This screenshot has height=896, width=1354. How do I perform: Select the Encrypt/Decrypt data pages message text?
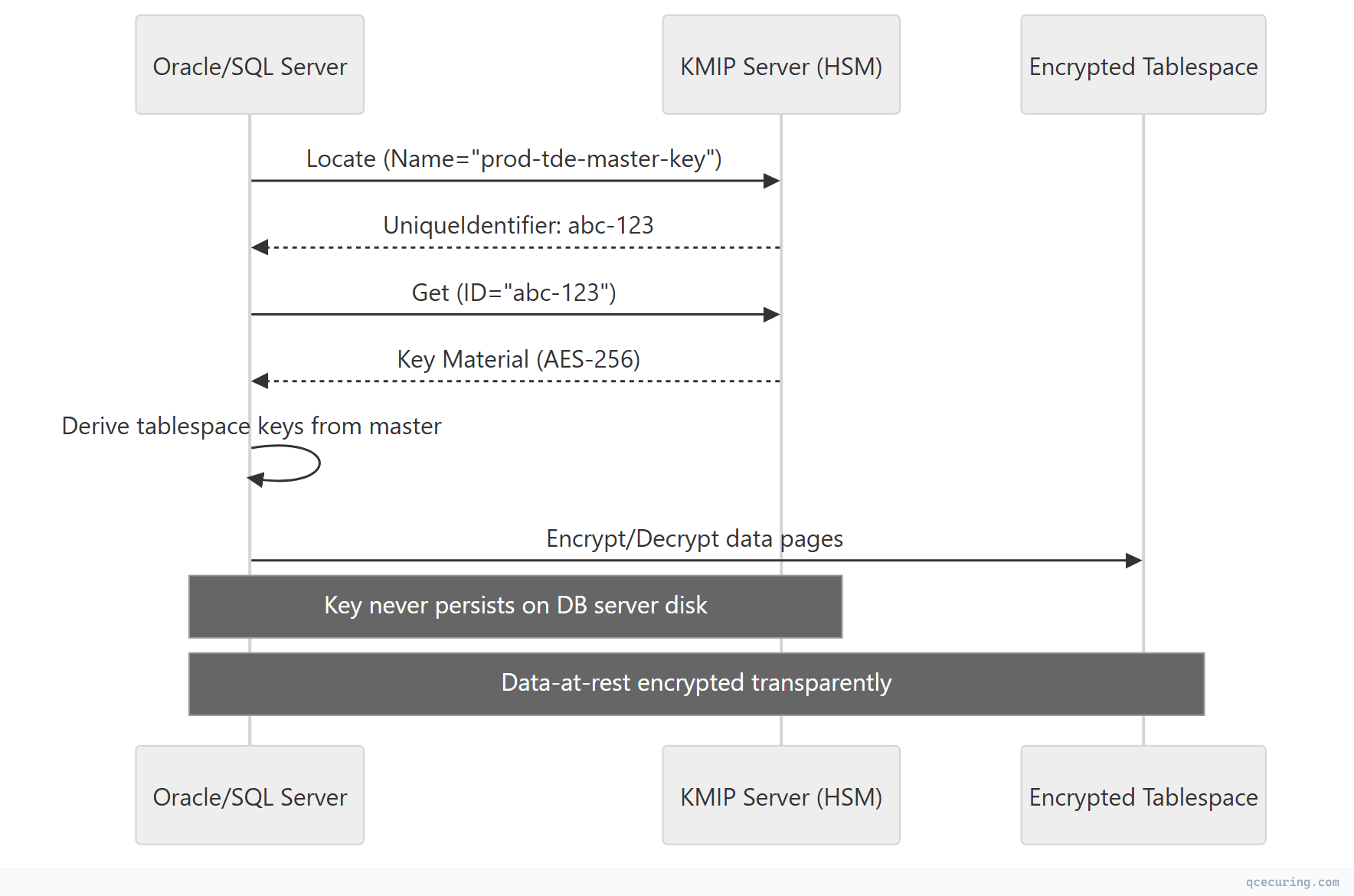tap(695, 538)
